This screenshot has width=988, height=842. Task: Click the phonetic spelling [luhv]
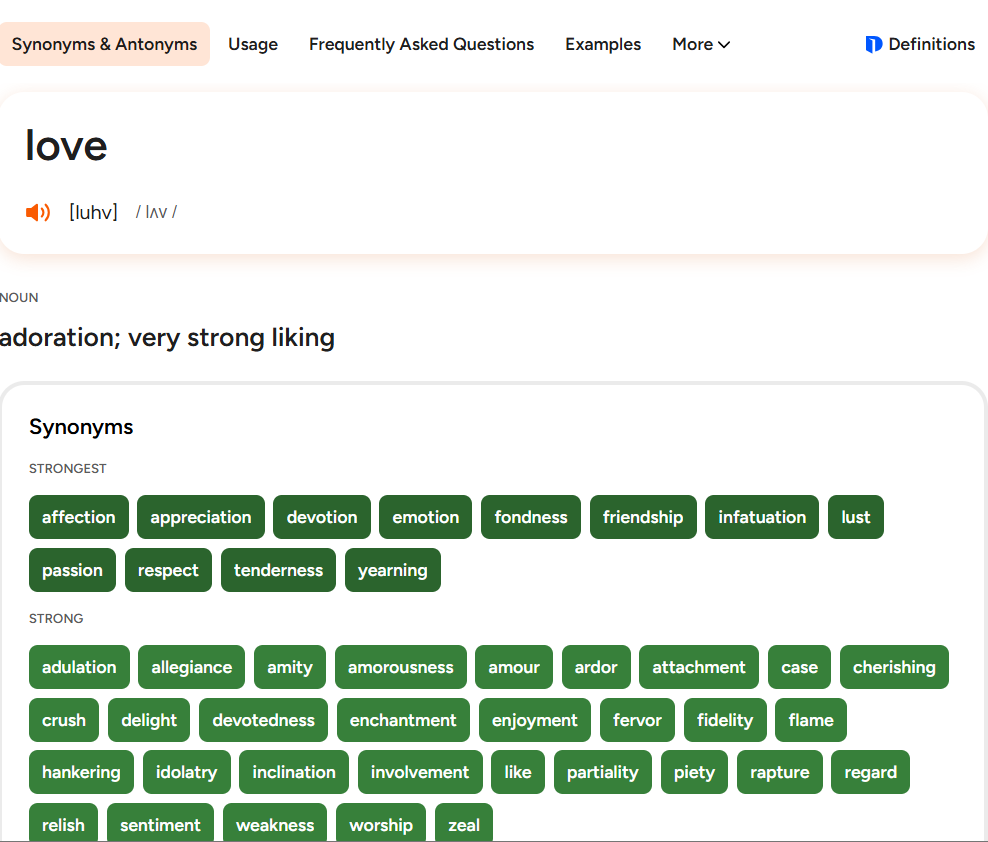click(x=93, y=212)
